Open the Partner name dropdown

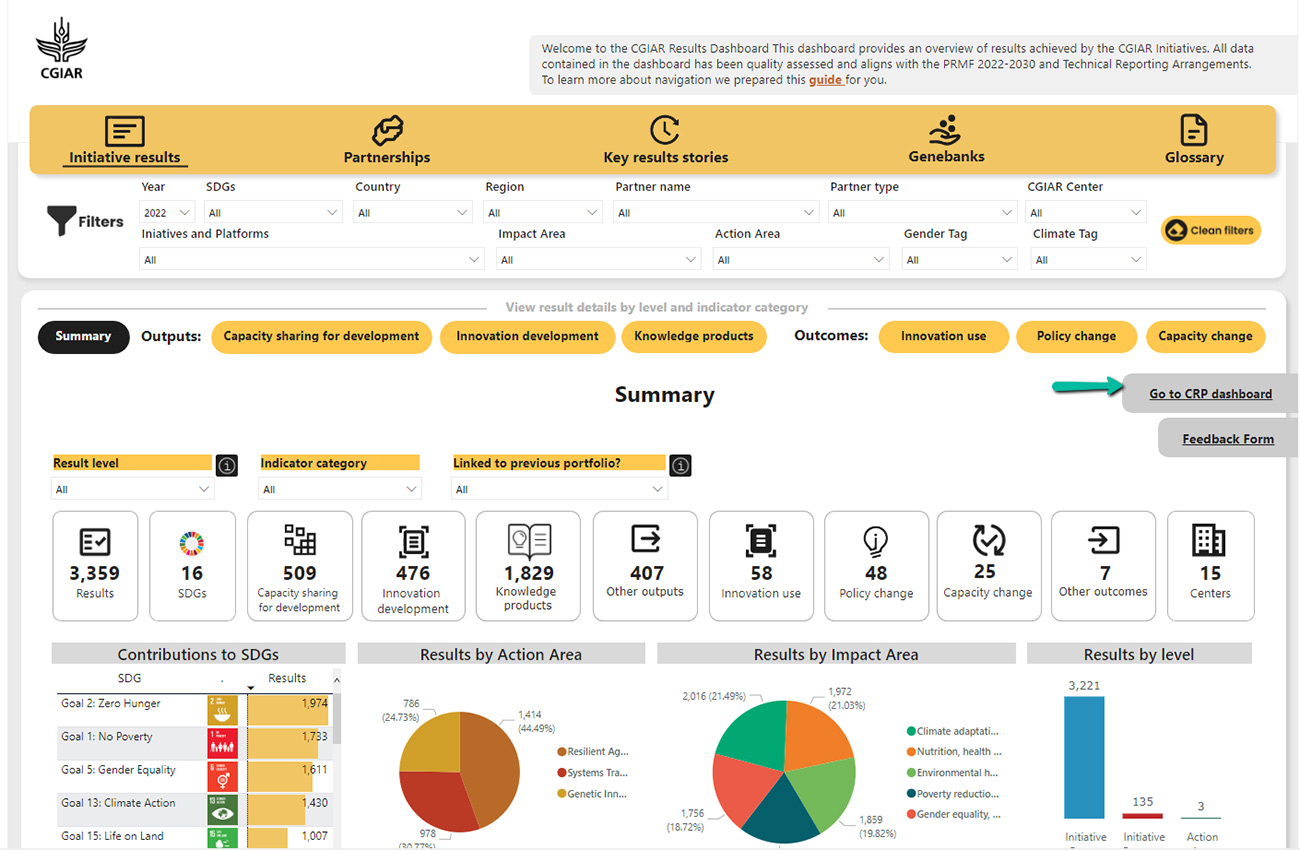tap(716, 213)
